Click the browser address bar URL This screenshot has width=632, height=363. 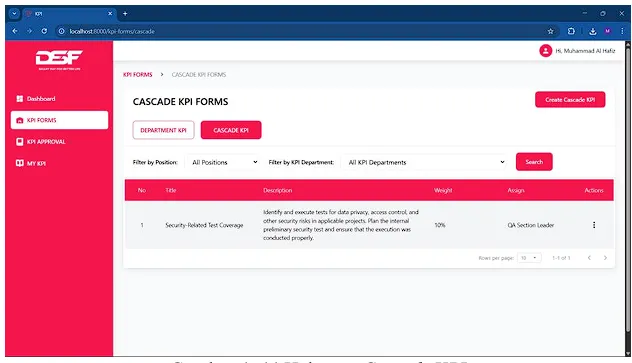point(112,31)
